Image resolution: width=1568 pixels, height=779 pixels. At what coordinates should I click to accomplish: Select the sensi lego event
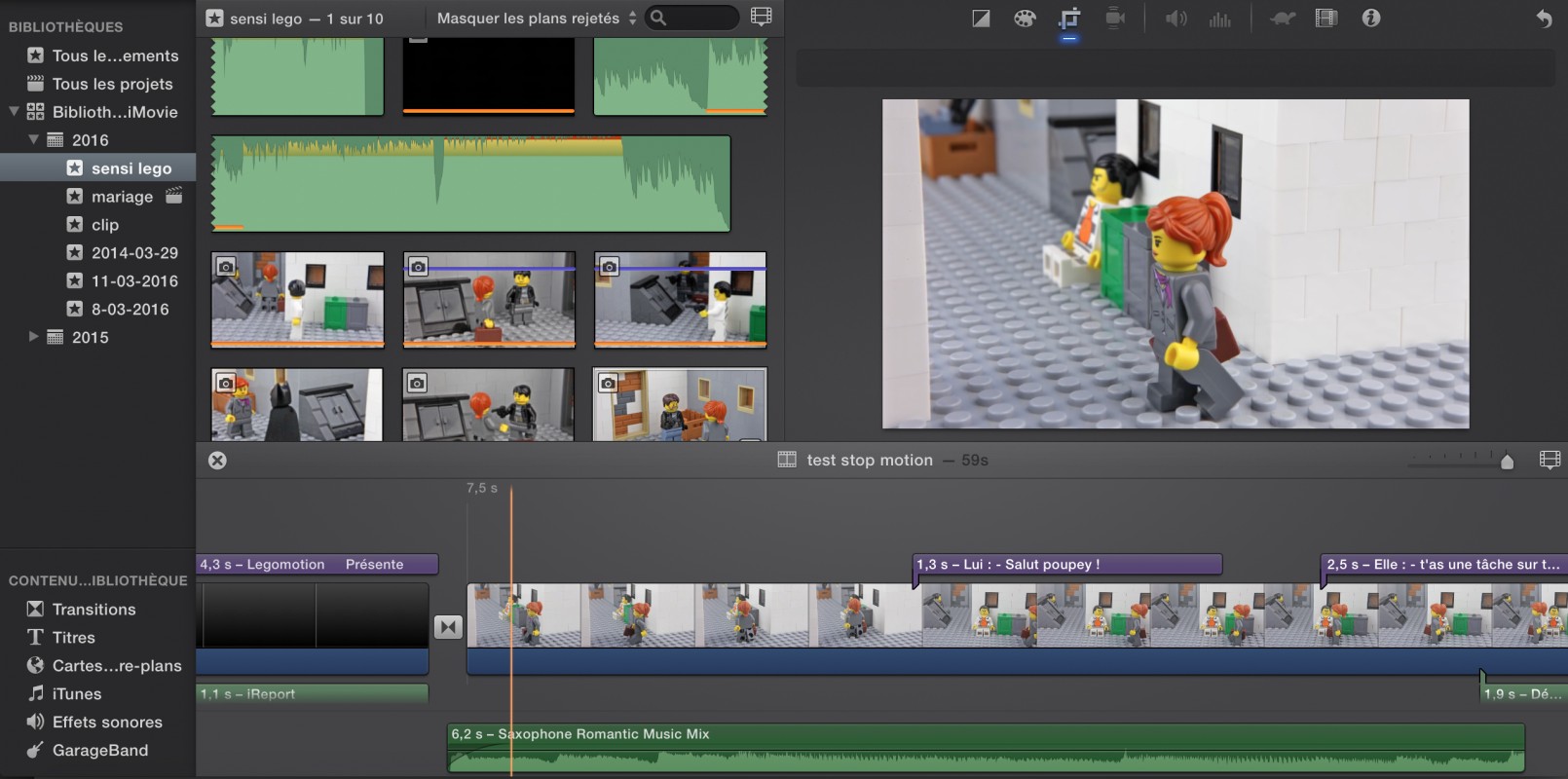(x=97, y=168)
